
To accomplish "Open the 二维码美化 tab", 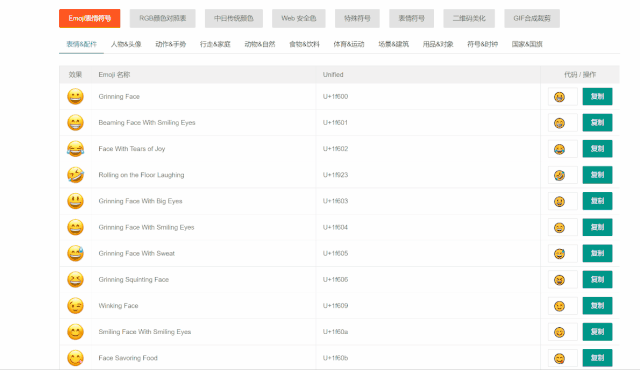I will (469, 18).
